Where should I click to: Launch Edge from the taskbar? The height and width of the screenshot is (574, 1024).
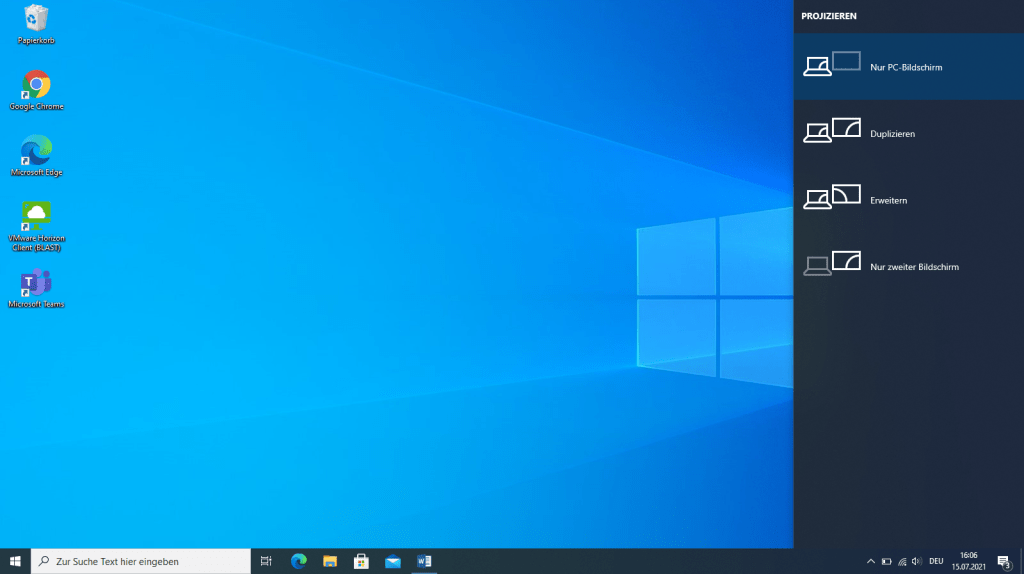point(298,561)
